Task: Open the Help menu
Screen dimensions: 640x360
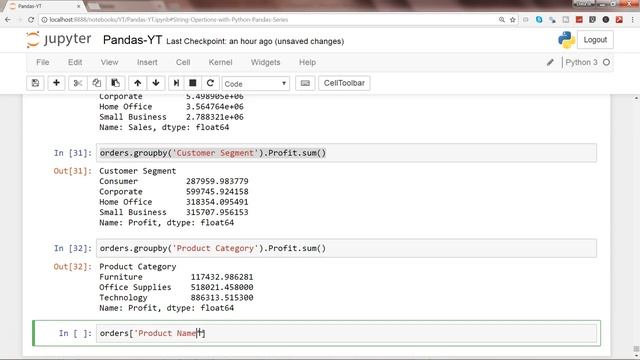Action: 307,62
